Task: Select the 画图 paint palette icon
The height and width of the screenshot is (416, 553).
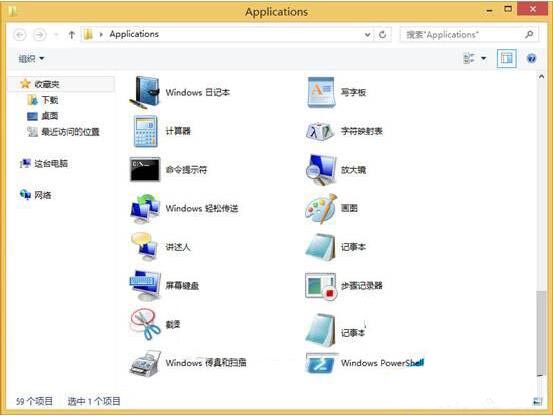Action: [x=321, y=208]
